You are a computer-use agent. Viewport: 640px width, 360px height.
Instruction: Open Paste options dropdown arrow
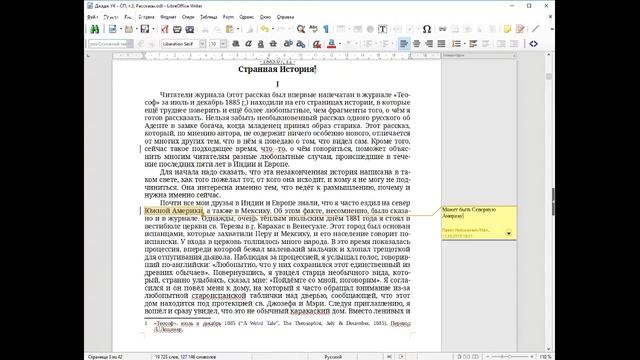point(238,29)
